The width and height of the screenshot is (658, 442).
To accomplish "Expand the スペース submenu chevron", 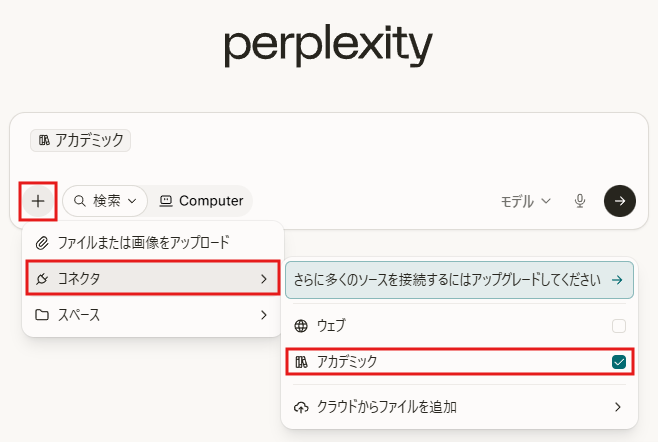I will pyautogui.click(x=264, y=315).
